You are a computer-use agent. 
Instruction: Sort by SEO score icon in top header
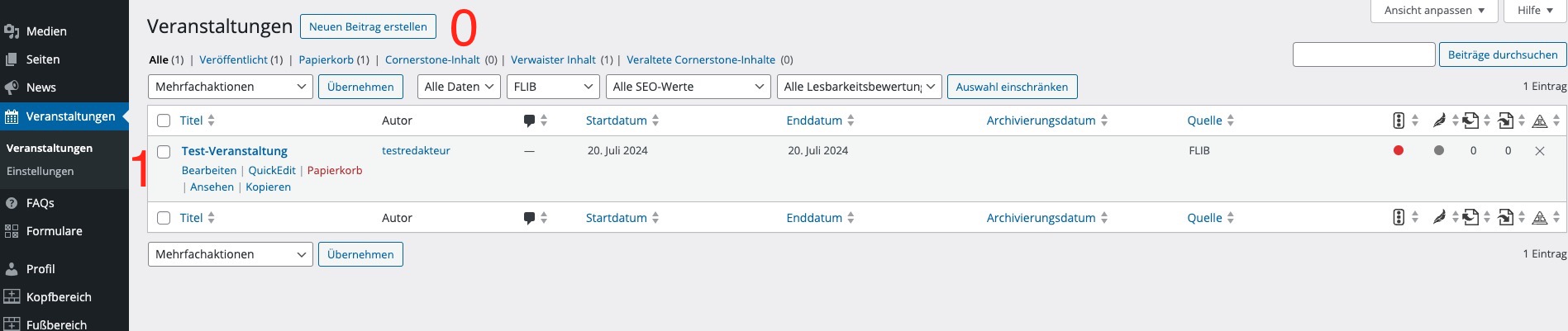coord(1399,121)
